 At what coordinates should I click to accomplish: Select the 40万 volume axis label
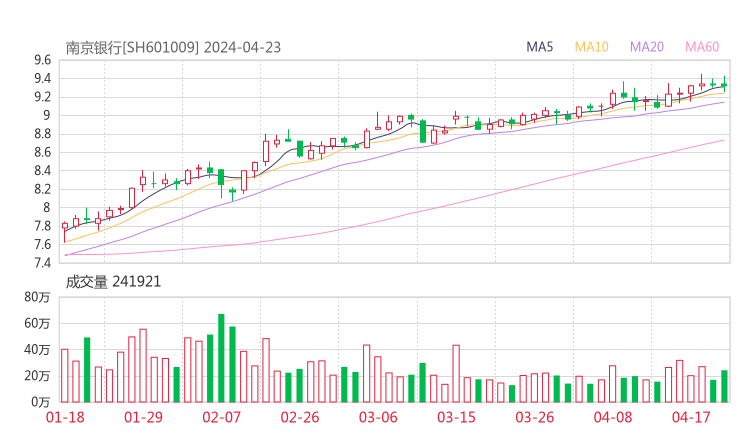click(x=37, y=349)
